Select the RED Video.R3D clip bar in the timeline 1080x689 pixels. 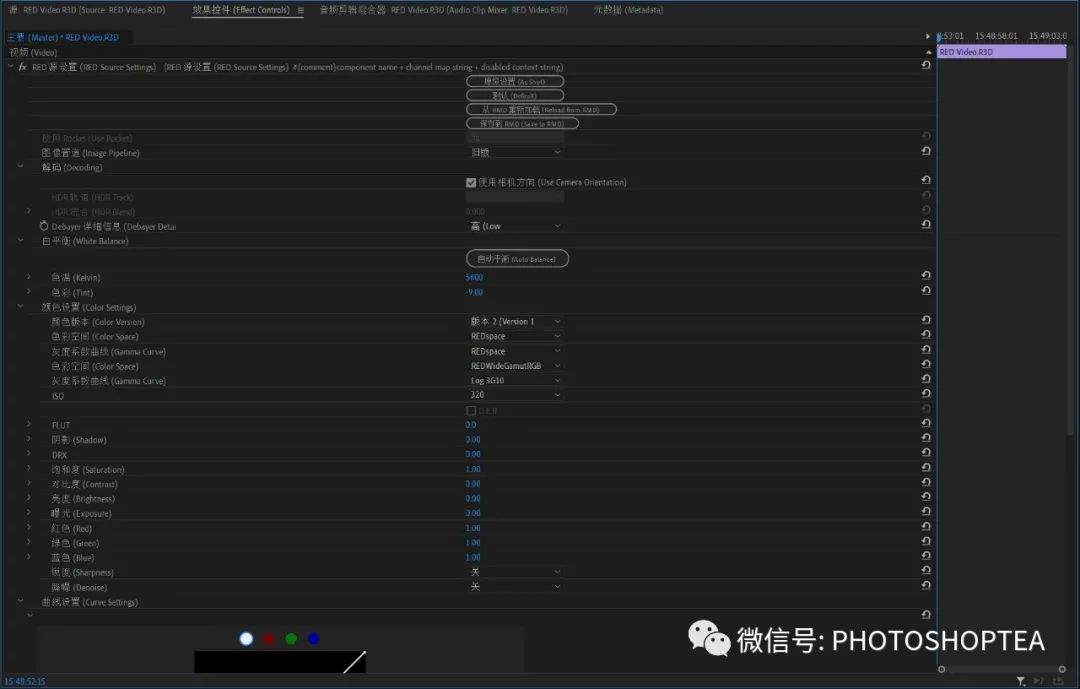1002,52
